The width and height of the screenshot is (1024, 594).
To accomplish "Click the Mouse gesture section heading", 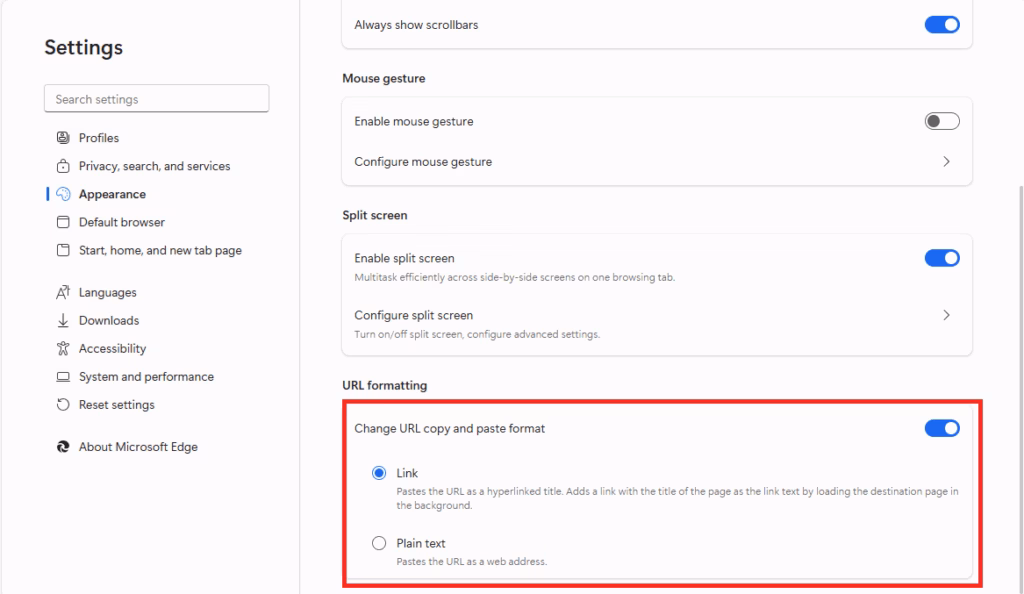I will click(x=384, y=78).
